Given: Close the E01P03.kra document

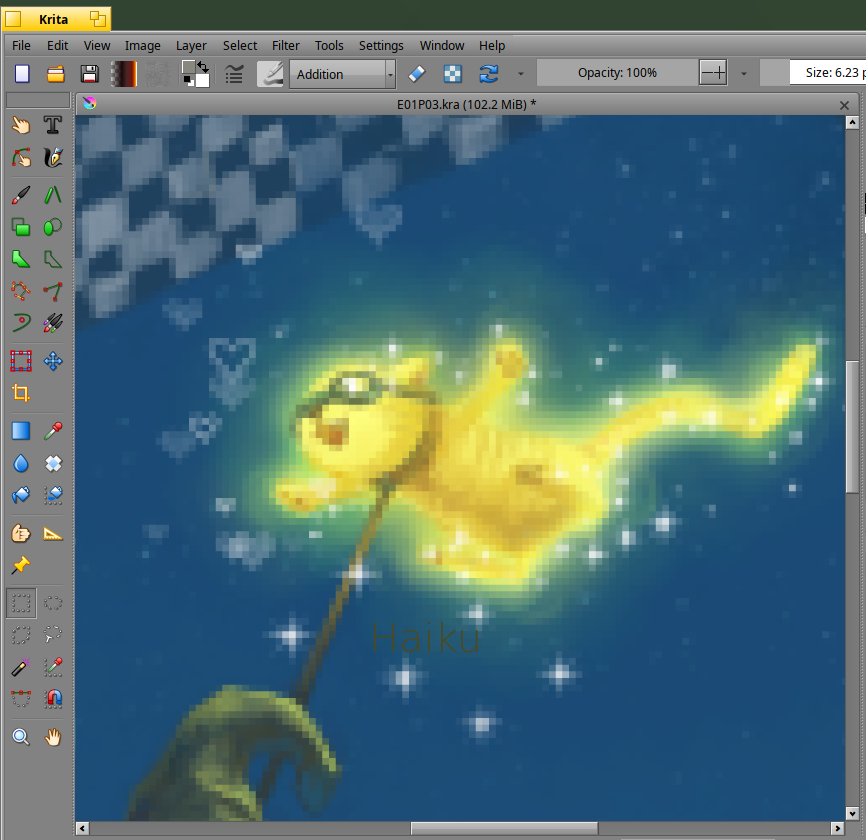Looking at the screenshot, I should click(x=844, y=105).
